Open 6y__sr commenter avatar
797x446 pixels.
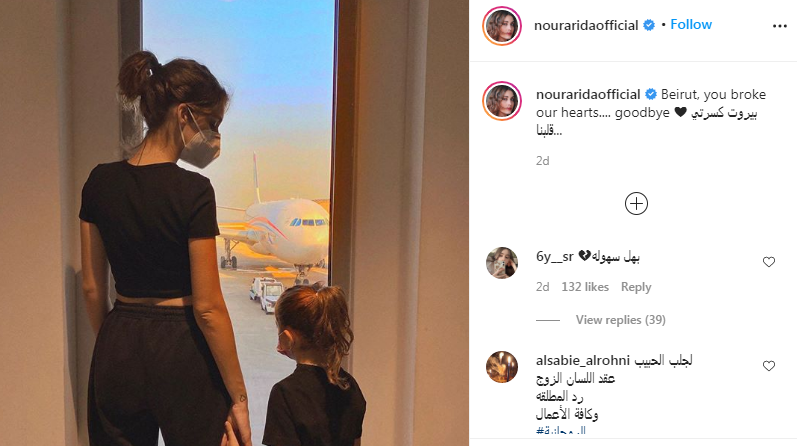tap(502, 263)
